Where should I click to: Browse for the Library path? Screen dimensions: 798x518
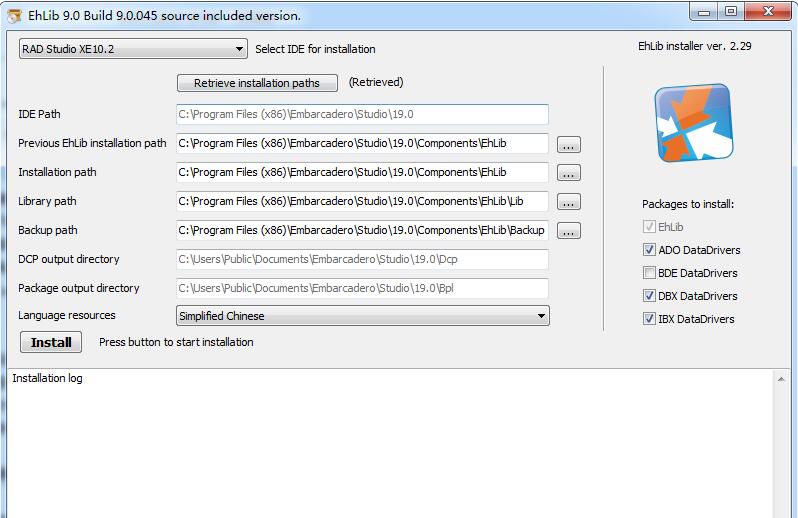tap(568, 202)
